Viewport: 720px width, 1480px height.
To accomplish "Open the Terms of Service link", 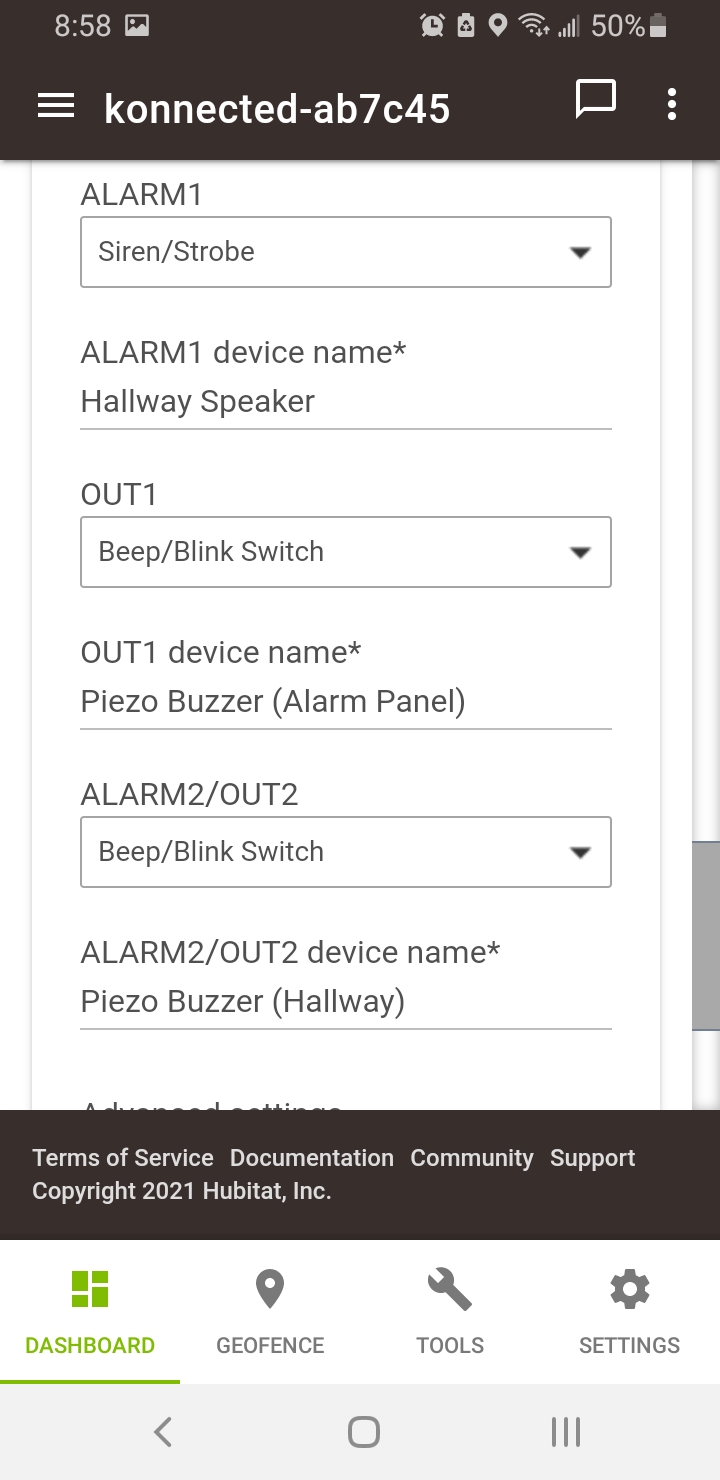I will (x=123, y=1158).
